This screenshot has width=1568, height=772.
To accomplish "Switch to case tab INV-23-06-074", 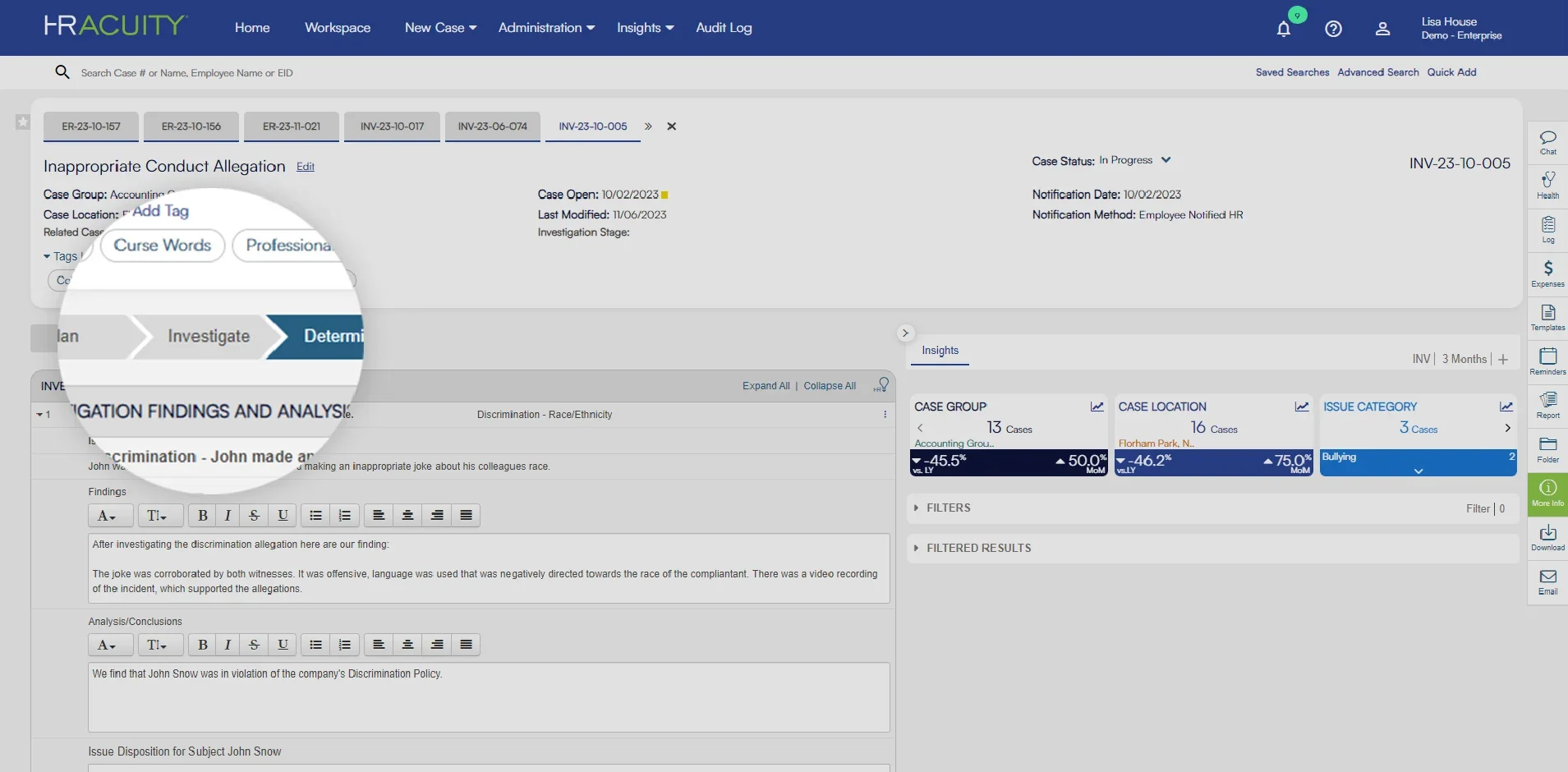I will click(x=493, y=126).
